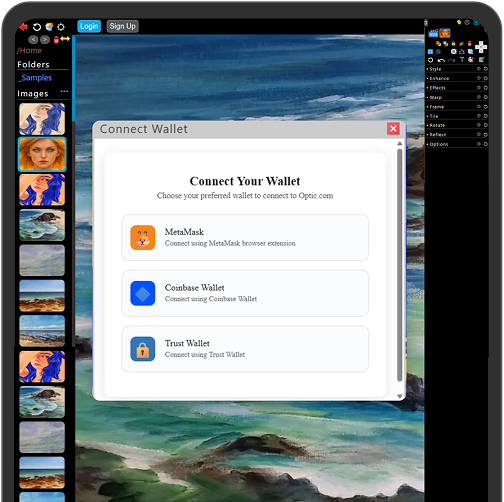The height and width of the screenshot is (502, 504).
Task: Toggle the Effects section visibility eye icon
Action: (x=479, y=88)
